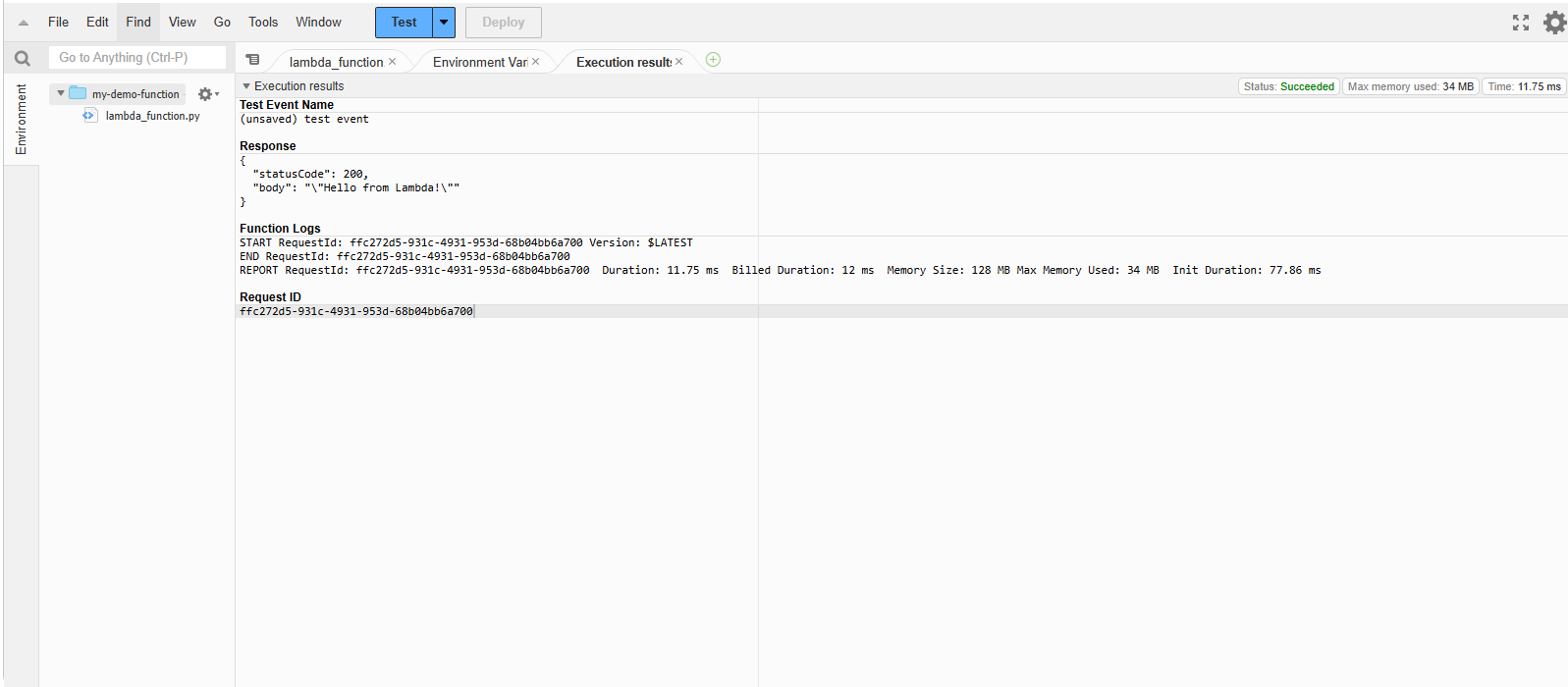This screenshot has width=1568, height=687.
Task: Open a new tab with plus icon
Action: (x=713, y=60)
